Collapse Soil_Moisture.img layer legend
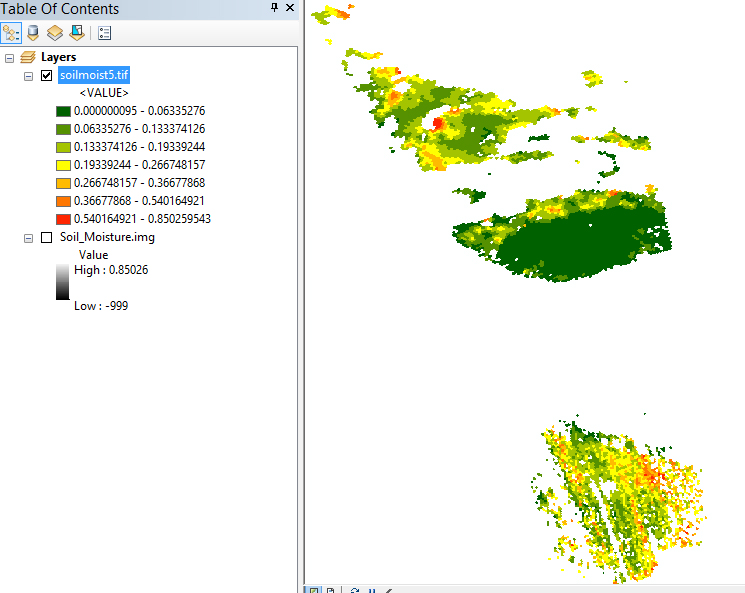 28,238
